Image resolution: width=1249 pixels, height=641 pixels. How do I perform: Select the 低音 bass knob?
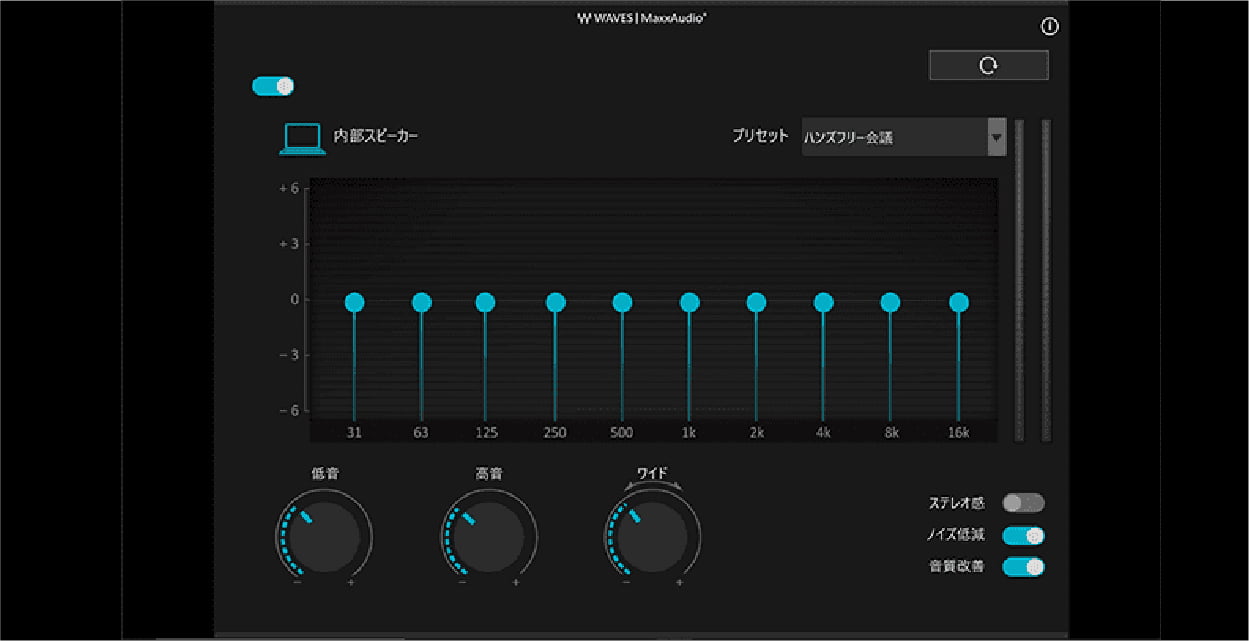coord(324,537)
